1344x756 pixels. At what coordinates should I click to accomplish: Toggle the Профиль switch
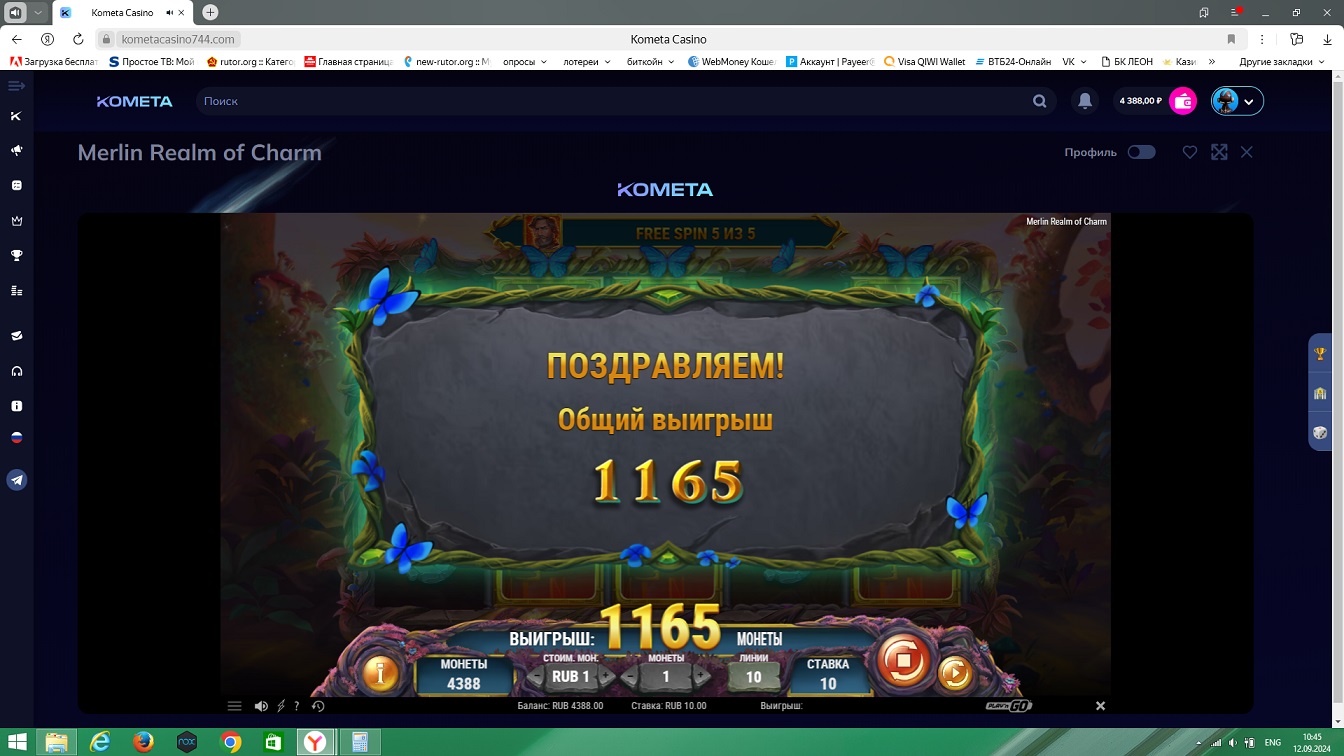(x=1141, y=152)
